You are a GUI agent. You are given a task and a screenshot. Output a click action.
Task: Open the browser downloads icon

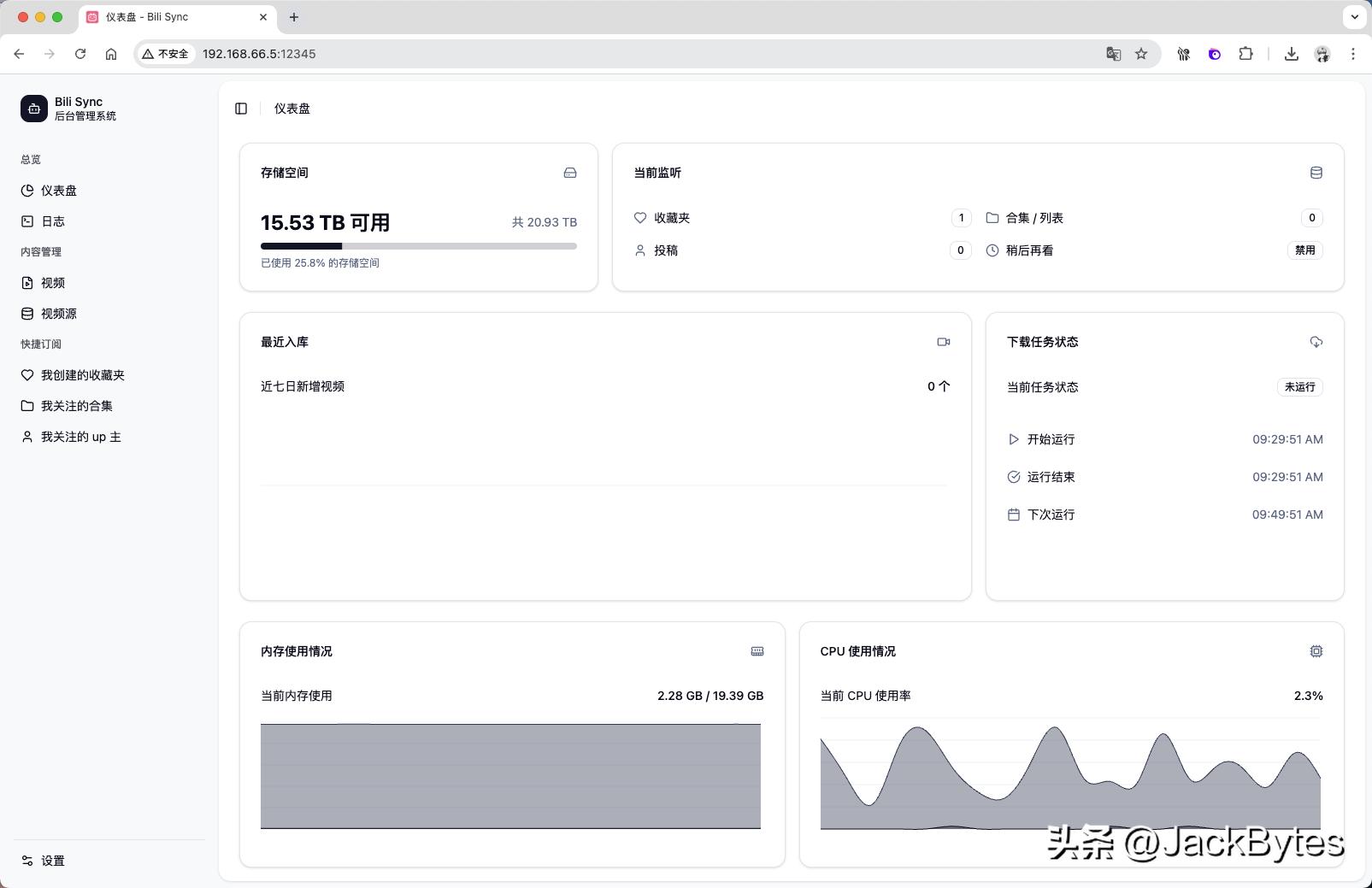pyautogui.click(x=1292, y=54)
